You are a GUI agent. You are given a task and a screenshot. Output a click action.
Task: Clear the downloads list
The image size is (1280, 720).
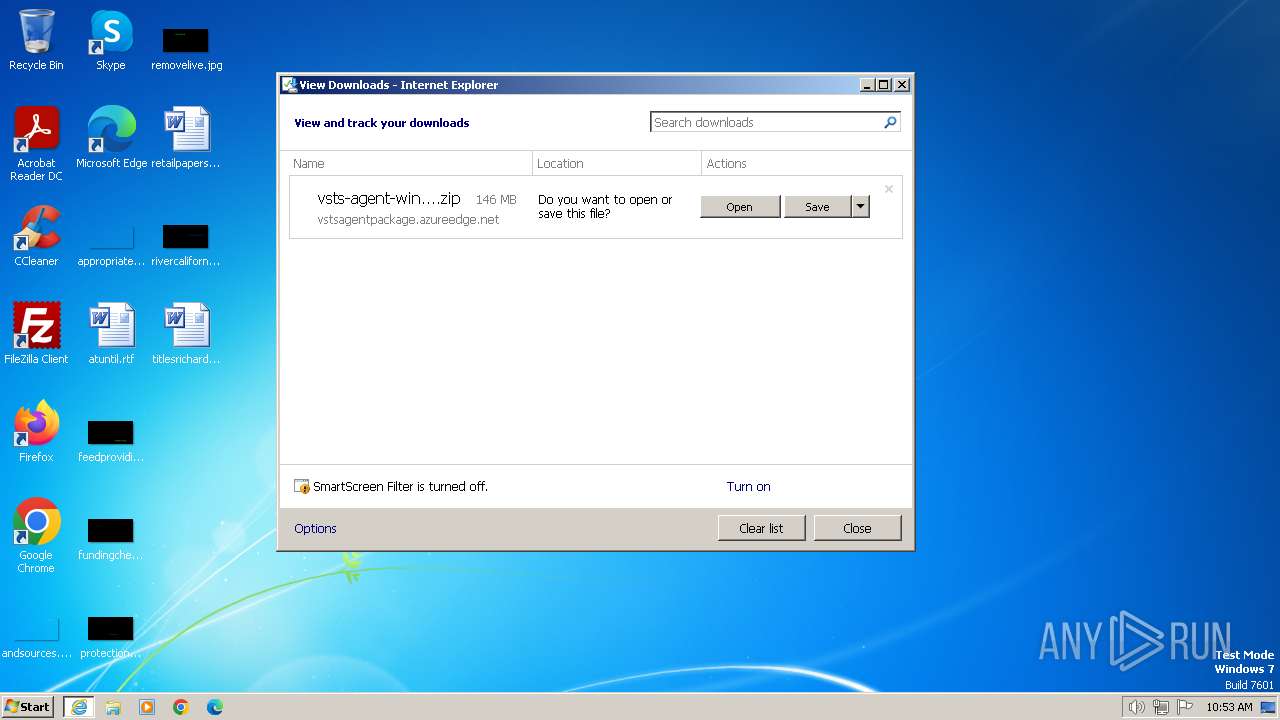click(x=761, y=529)
